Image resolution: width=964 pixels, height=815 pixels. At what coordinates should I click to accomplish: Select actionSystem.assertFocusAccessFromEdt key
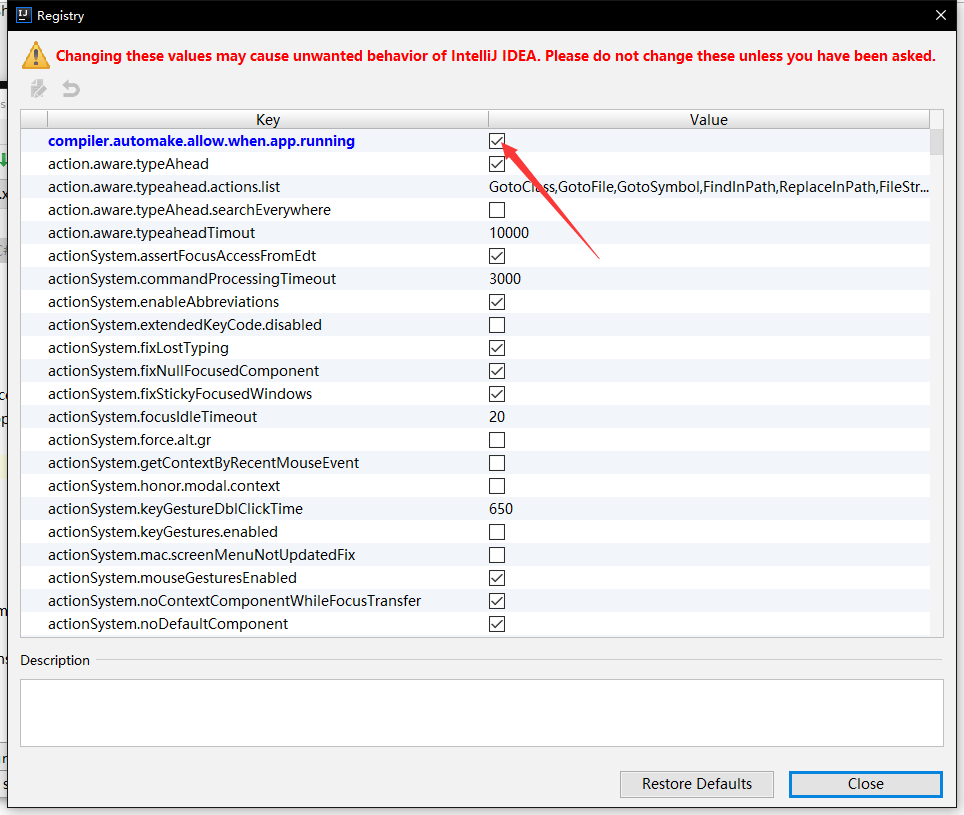click(x=181, y=256)
